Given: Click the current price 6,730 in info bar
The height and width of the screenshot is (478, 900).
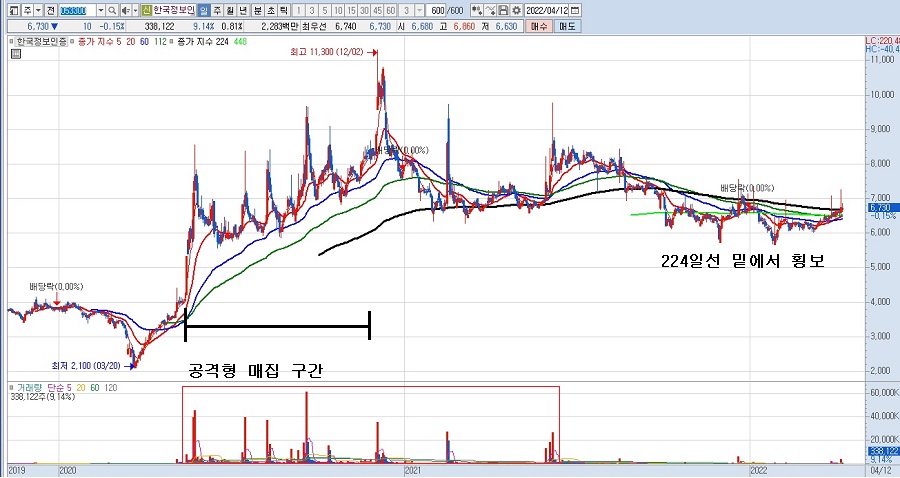Looking at the screenshot, I should (x=38, y=26).
